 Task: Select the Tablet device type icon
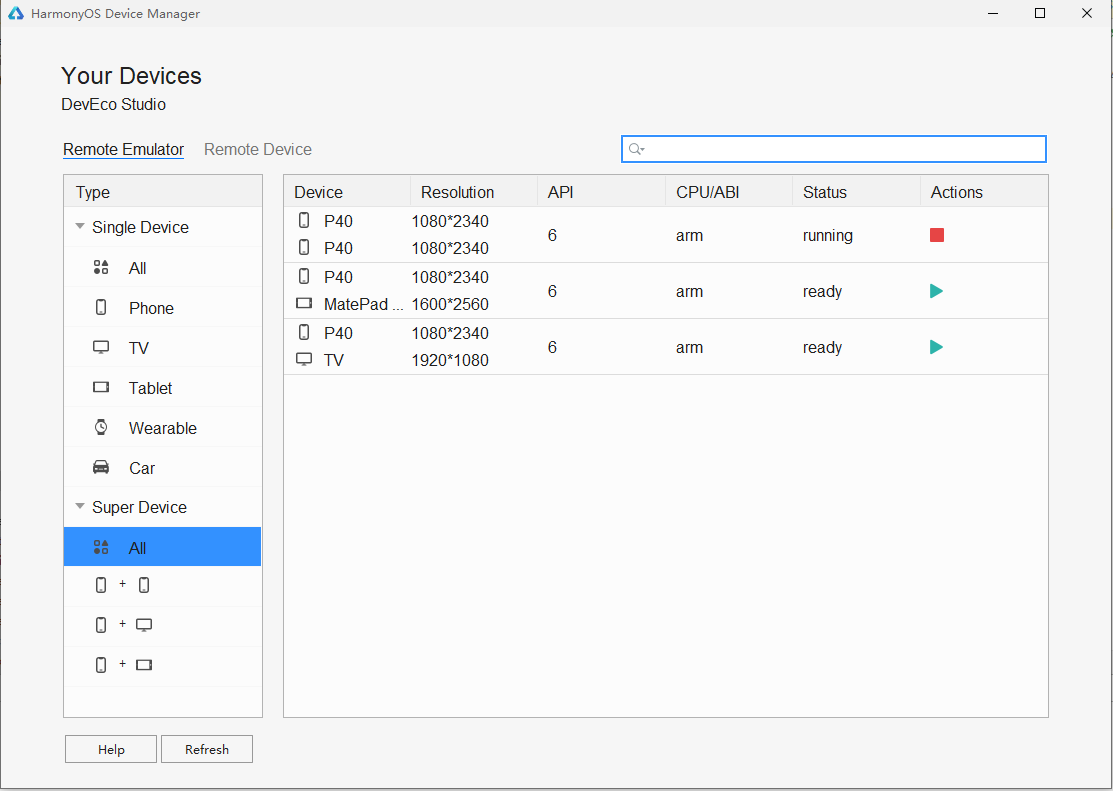tap(101, 387)
